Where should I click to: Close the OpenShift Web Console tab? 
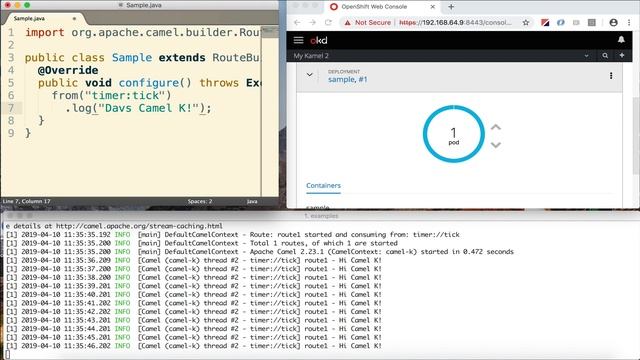click(x=433, y=7)
